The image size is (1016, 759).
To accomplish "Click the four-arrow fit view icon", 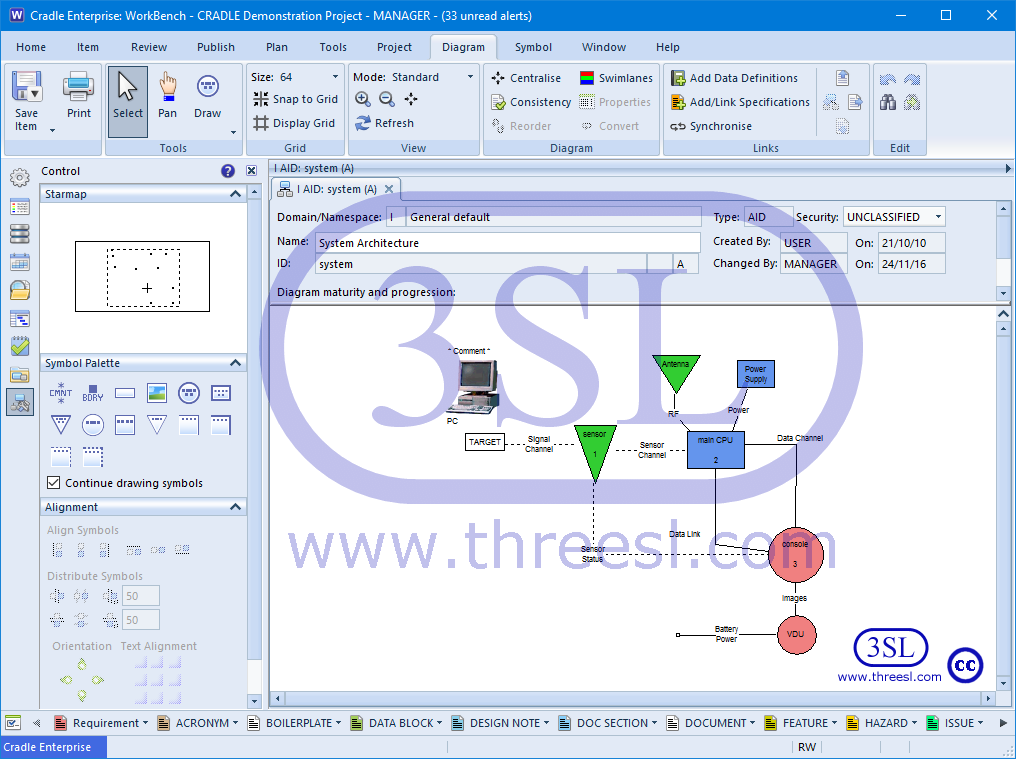I will [x=411, y=99].
